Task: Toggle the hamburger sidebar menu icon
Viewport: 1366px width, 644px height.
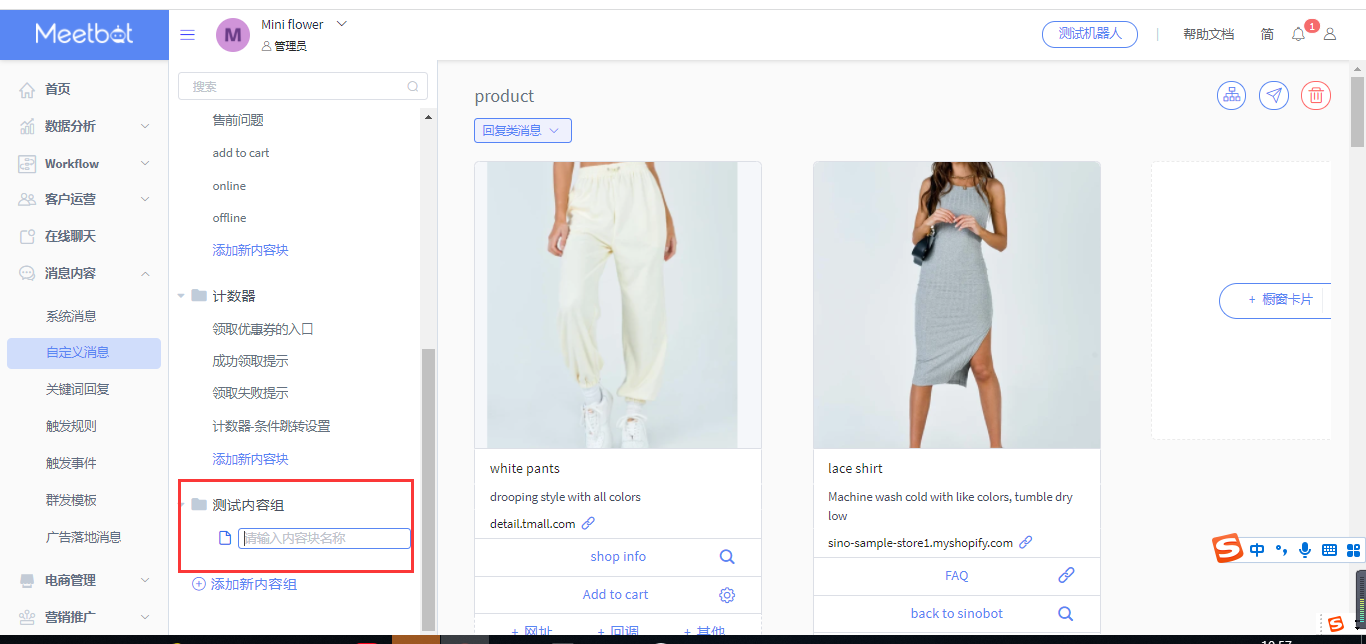Action: click(187, 35)
